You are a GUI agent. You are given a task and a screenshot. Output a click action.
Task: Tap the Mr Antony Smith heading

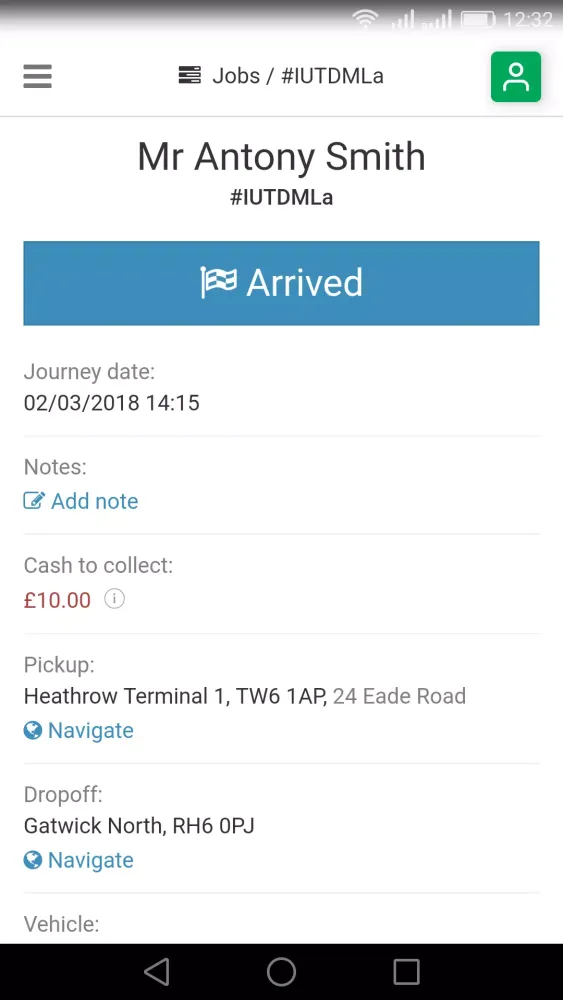281,156
